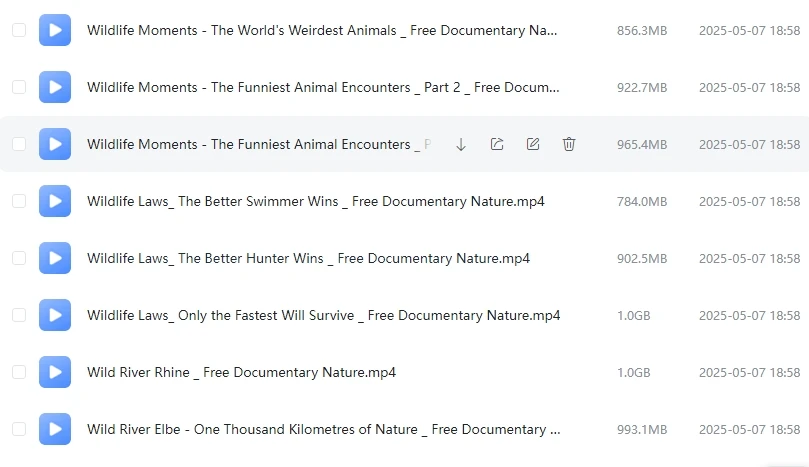This screenshot has width=809, height=467.
Task: Check the box for World's Weirdest Animals
Action: [x=19, y=30]
